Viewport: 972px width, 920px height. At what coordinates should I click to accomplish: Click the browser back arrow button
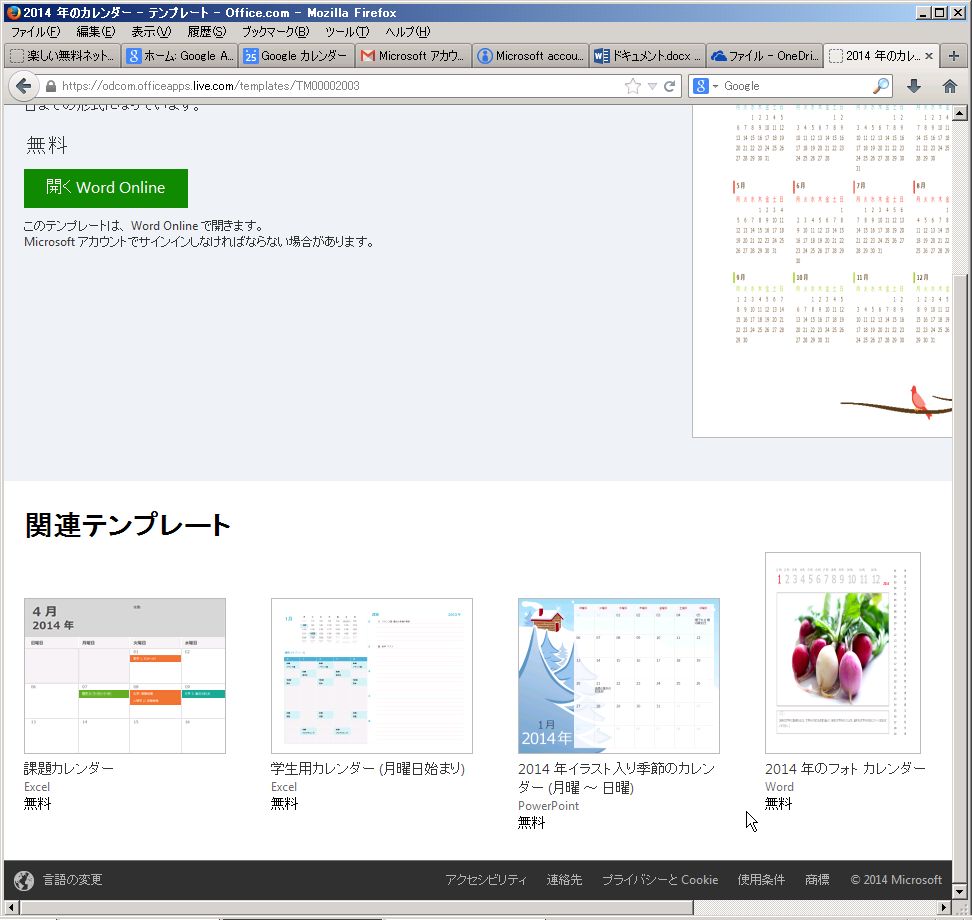click(23, 86)
